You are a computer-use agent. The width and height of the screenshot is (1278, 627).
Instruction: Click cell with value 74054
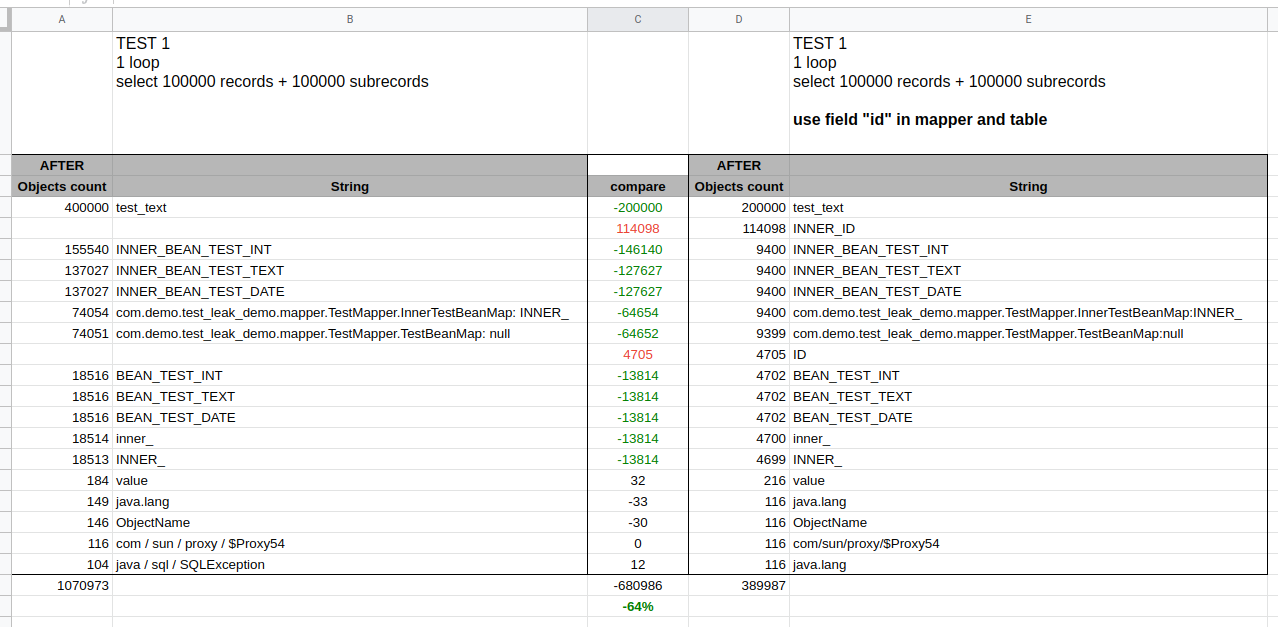[x=62, y=312]
